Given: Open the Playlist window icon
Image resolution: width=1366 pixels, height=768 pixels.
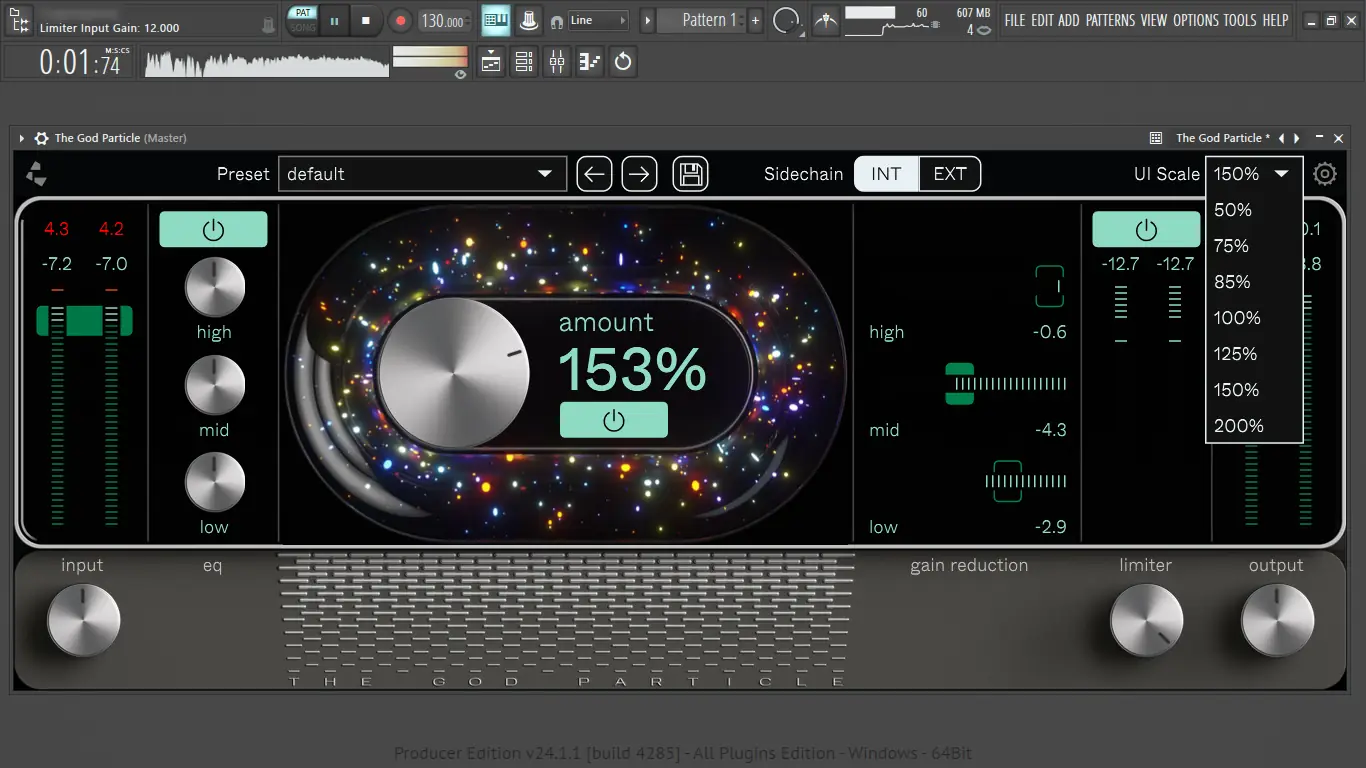Looking at the screenshot, I should (491, 62).
